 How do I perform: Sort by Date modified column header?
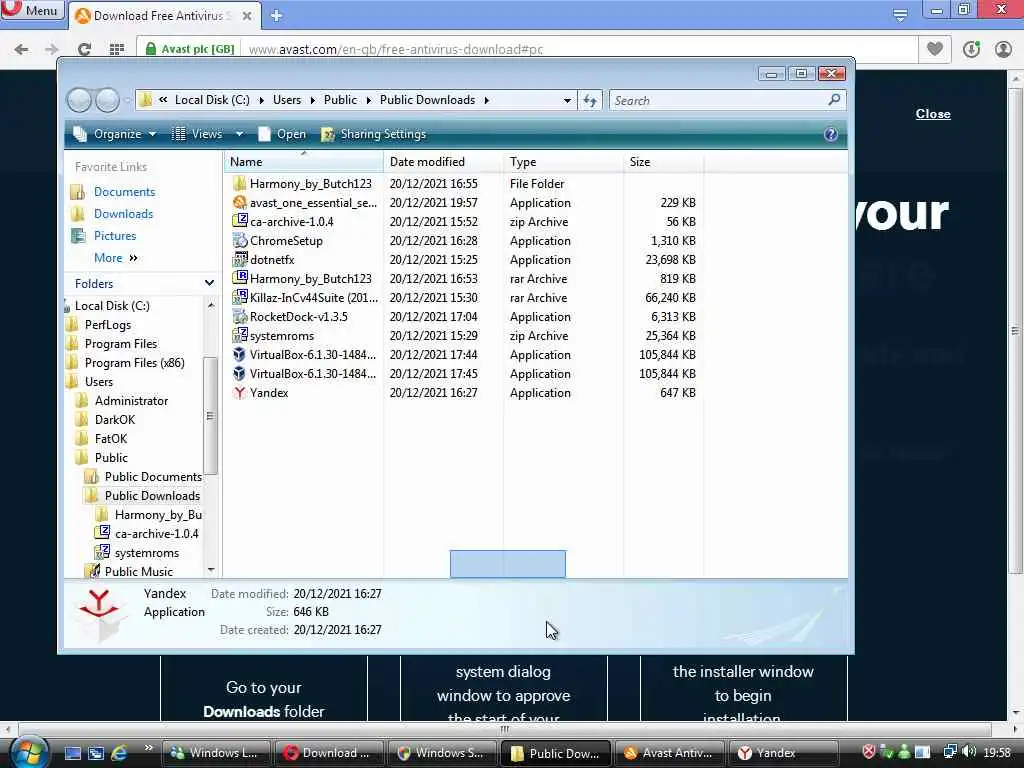click(x=443, y=161)
